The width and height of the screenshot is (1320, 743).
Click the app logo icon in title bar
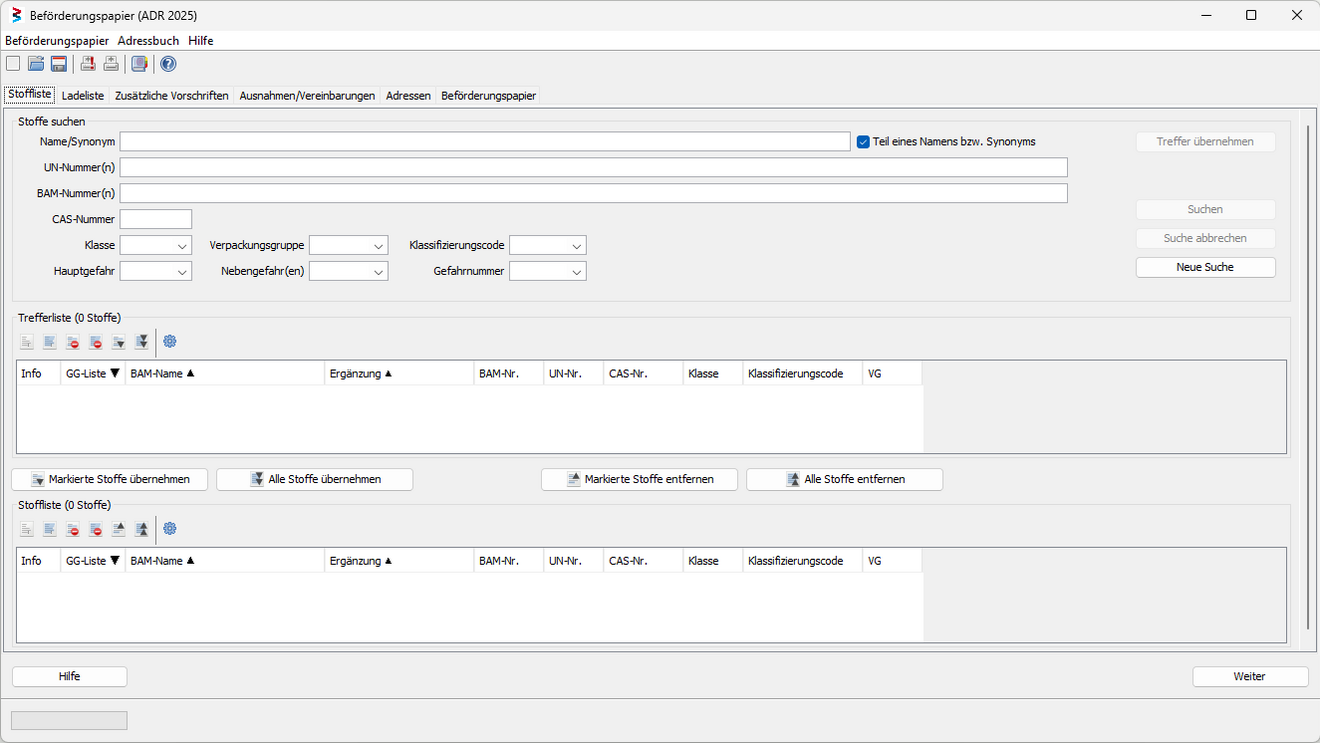point(16,15)
